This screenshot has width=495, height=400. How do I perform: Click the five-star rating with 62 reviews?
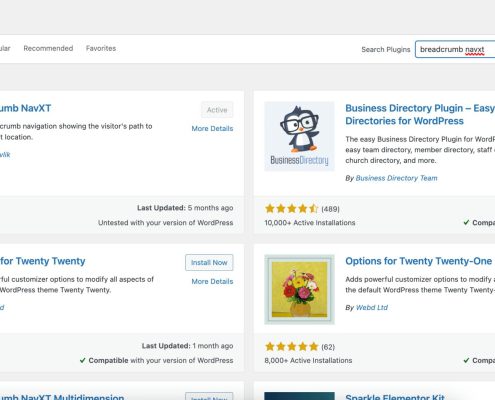[x=291, y=347]
